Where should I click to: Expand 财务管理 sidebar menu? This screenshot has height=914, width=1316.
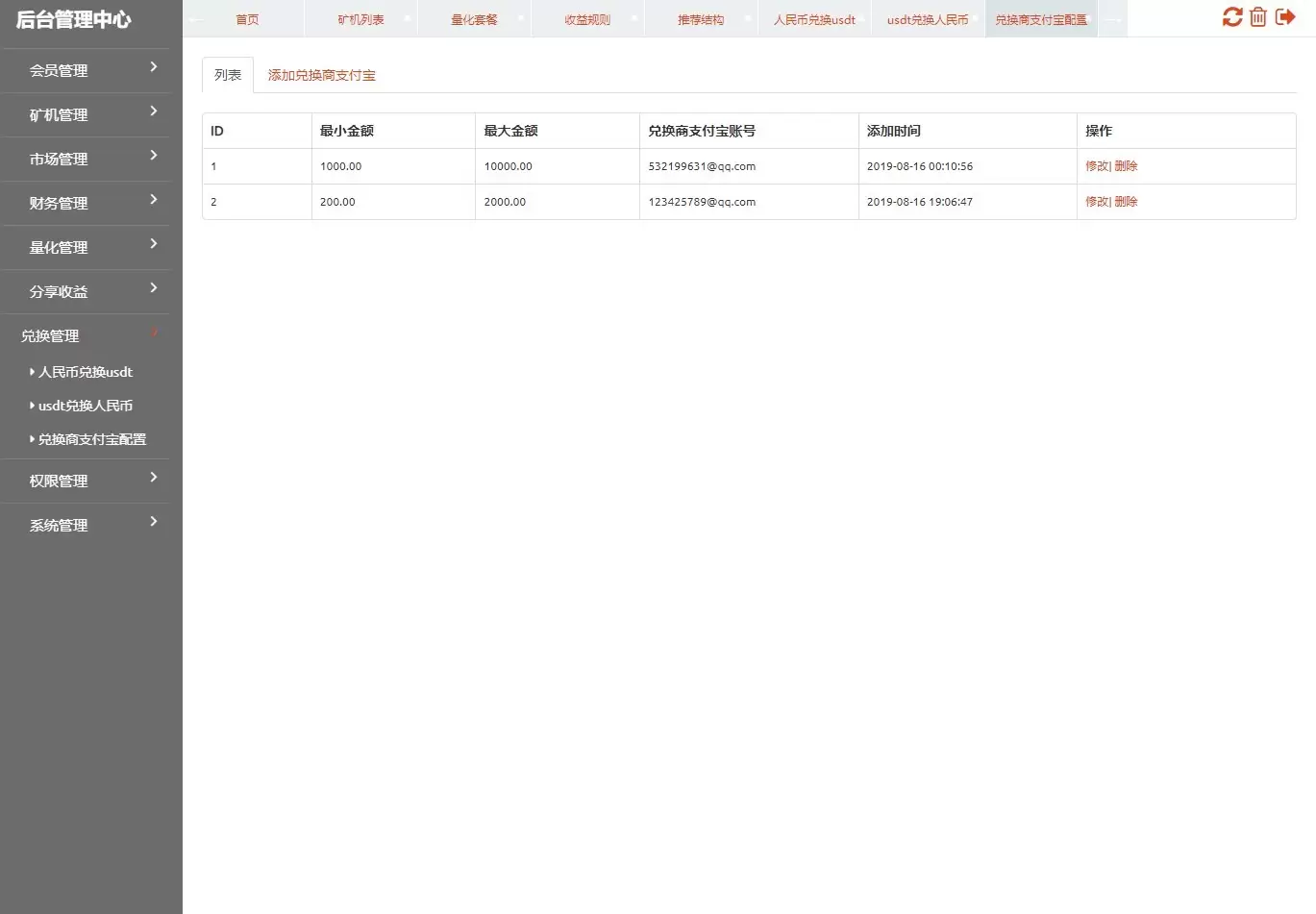pyautogui.click(x=86, y=203)
